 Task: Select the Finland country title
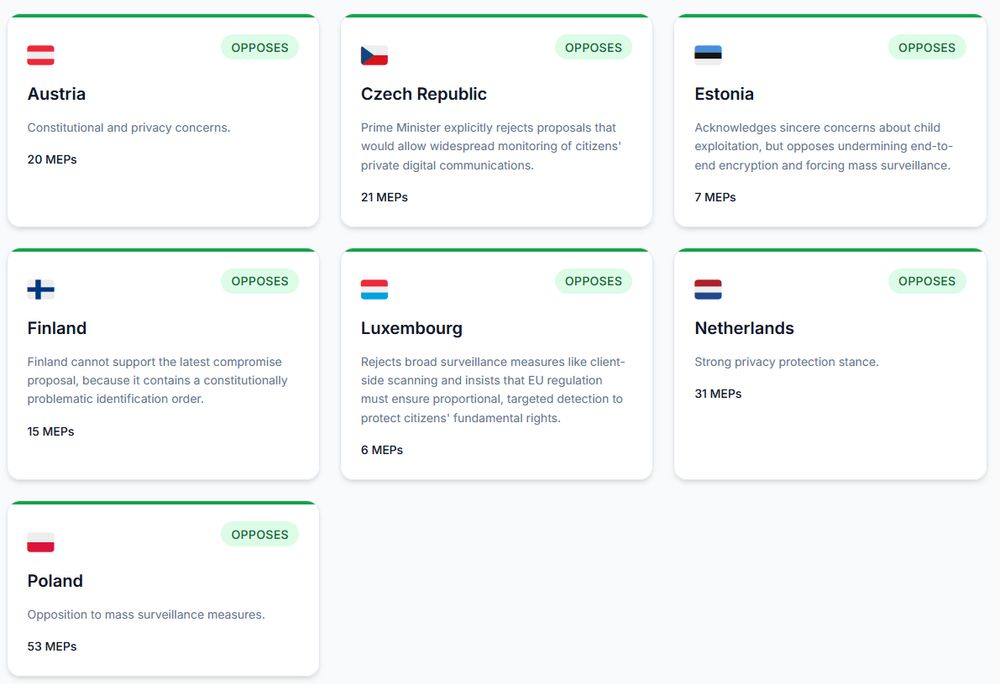tap(57, 328)
